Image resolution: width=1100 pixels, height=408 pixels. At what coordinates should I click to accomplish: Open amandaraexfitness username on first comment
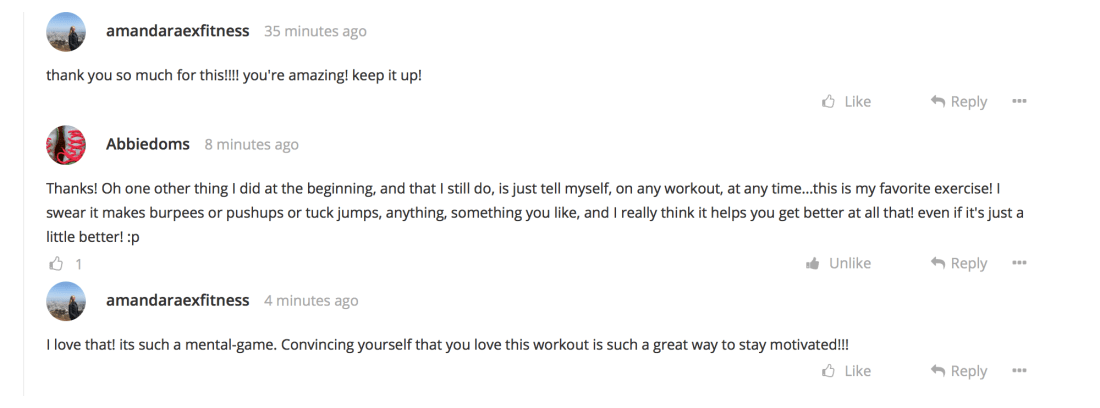(x=177, y=31)
